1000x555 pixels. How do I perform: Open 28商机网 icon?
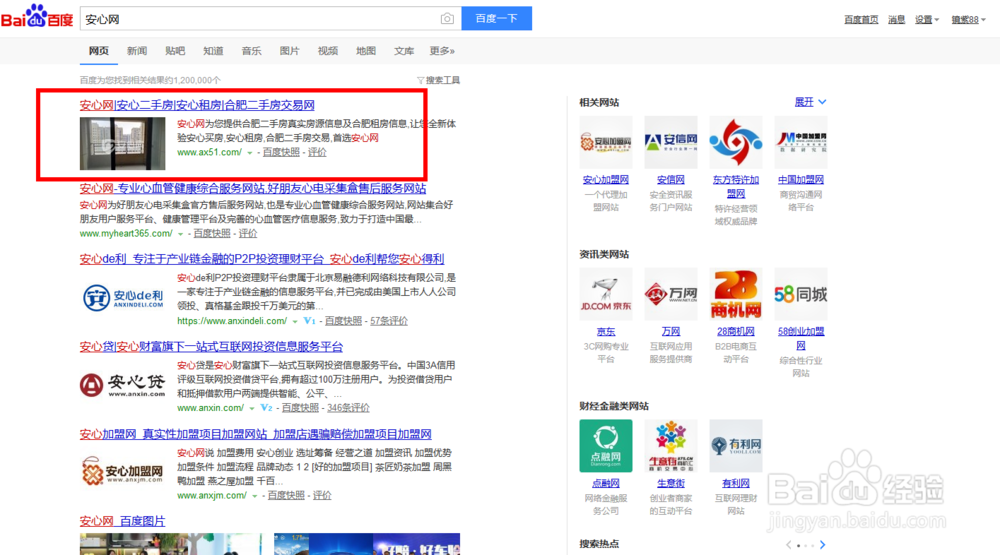tap(736, 294)
